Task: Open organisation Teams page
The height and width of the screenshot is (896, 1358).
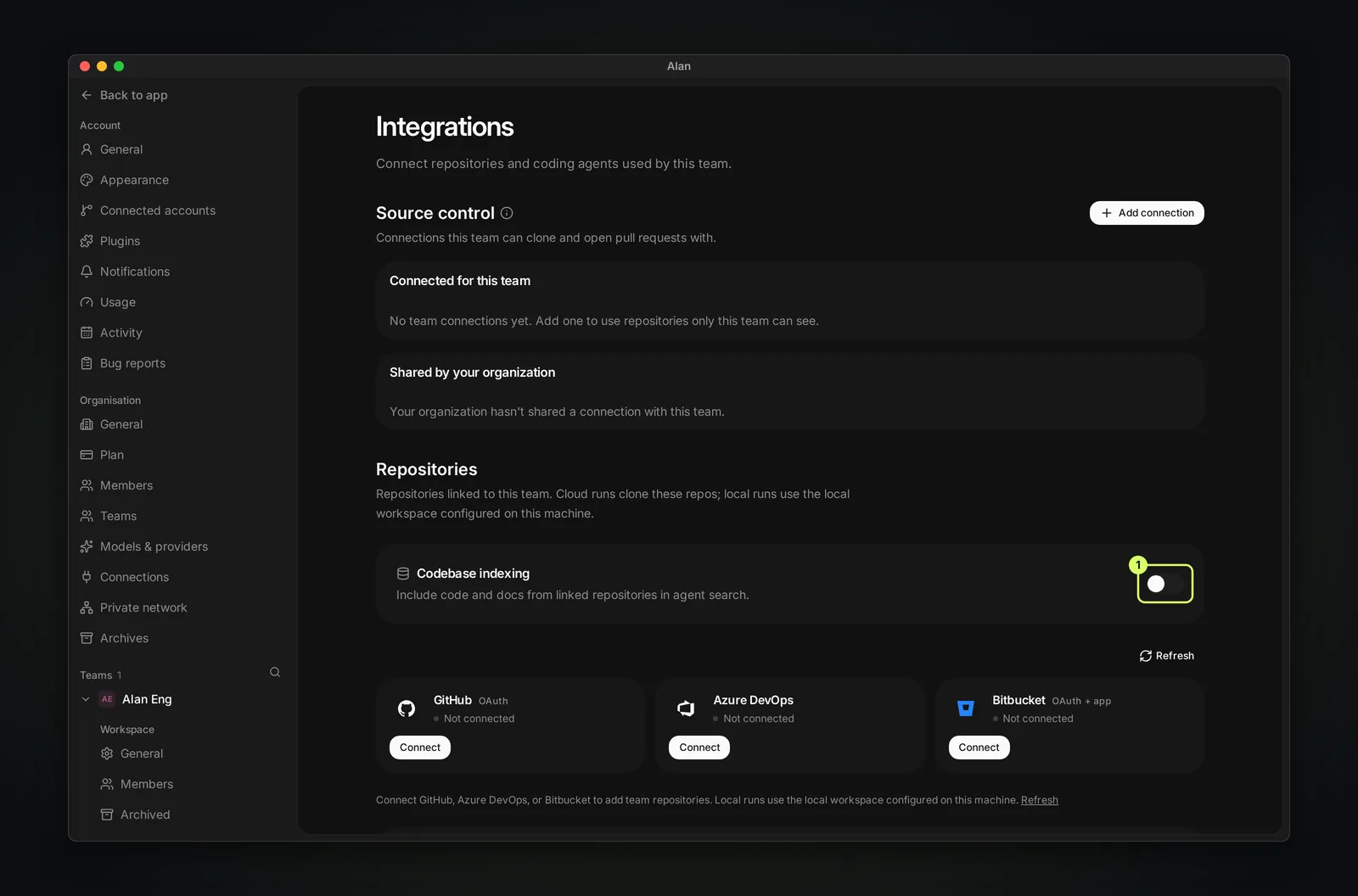Action: pyautogui.click(x=118, y=516)
